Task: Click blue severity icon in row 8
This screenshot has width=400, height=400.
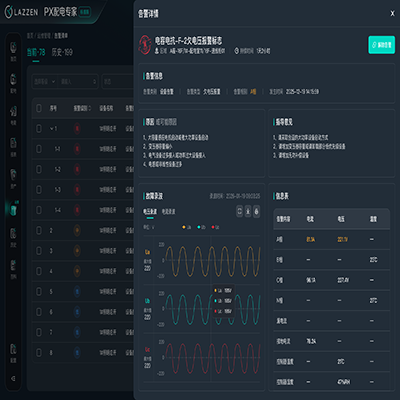Action: pos(77,353)
